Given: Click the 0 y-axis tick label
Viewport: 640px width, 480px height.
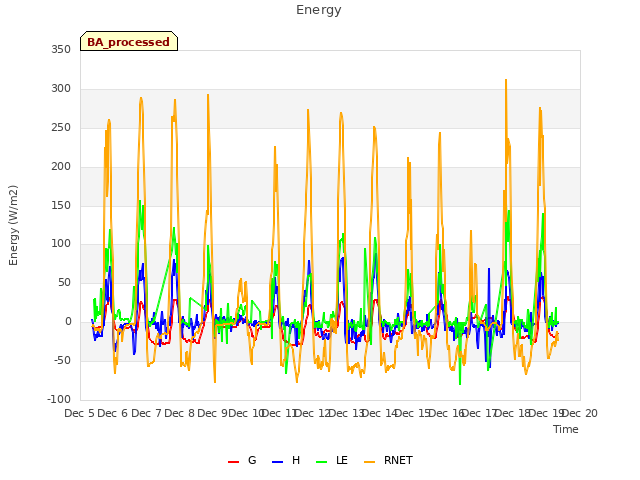Looking at the screenshot, I should pyautogui.click(x=68, y=322).
